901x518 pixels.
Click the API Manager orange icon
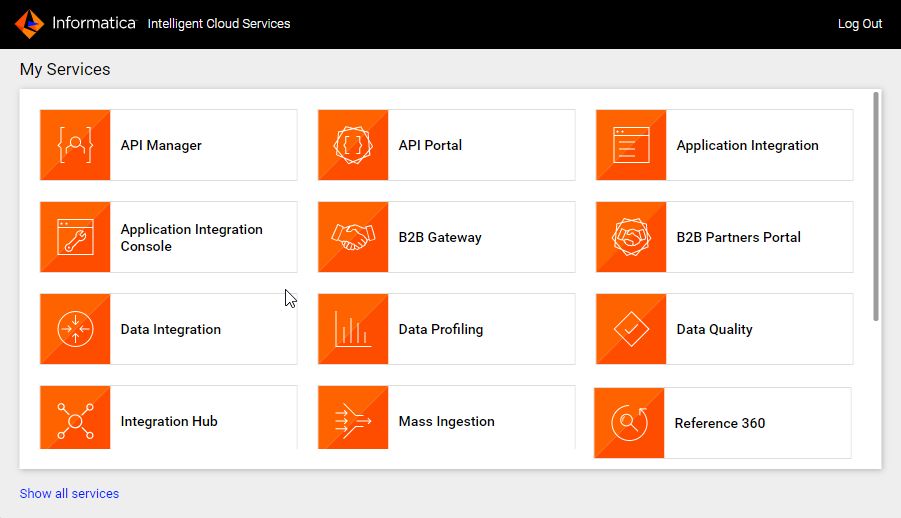(x=75, y=145)
